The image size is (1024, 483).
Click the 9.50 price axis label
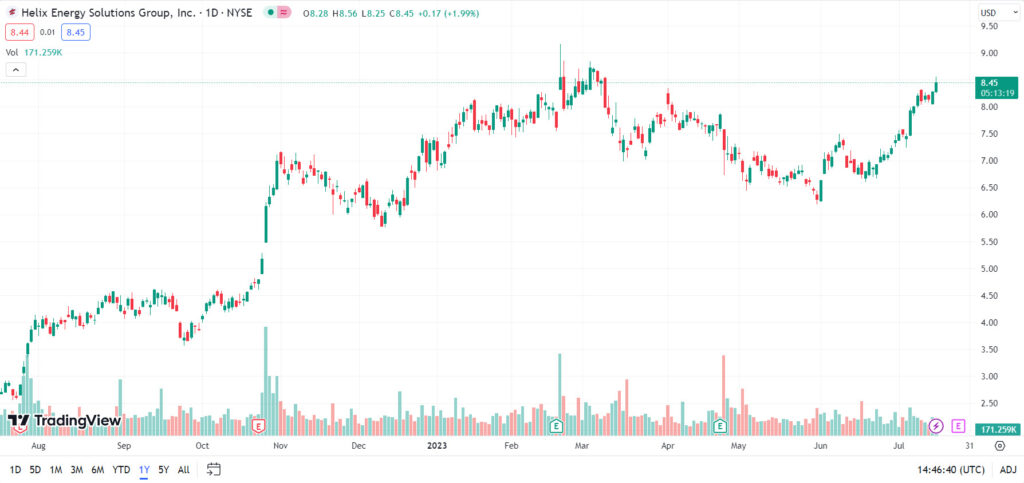[989, 26]
